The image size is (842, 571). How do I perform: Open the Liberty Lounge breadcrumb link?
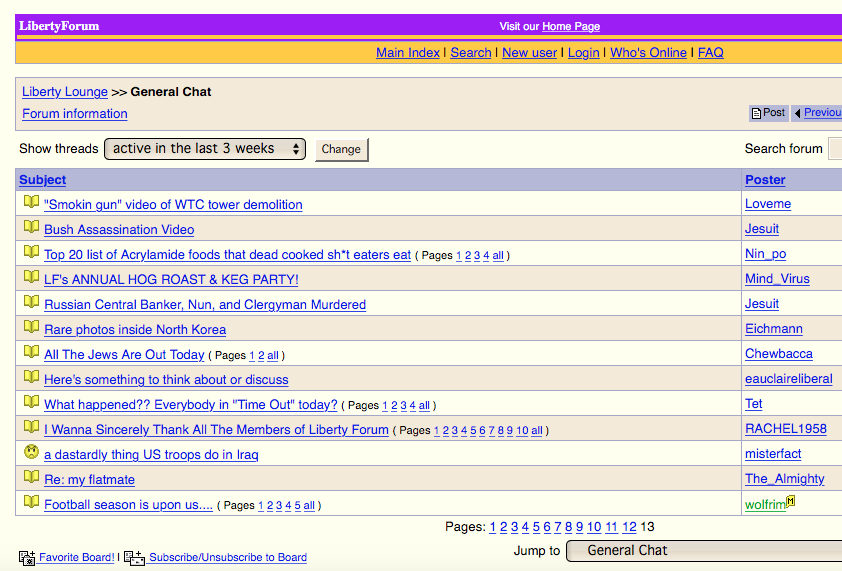[x=65, y=92]
